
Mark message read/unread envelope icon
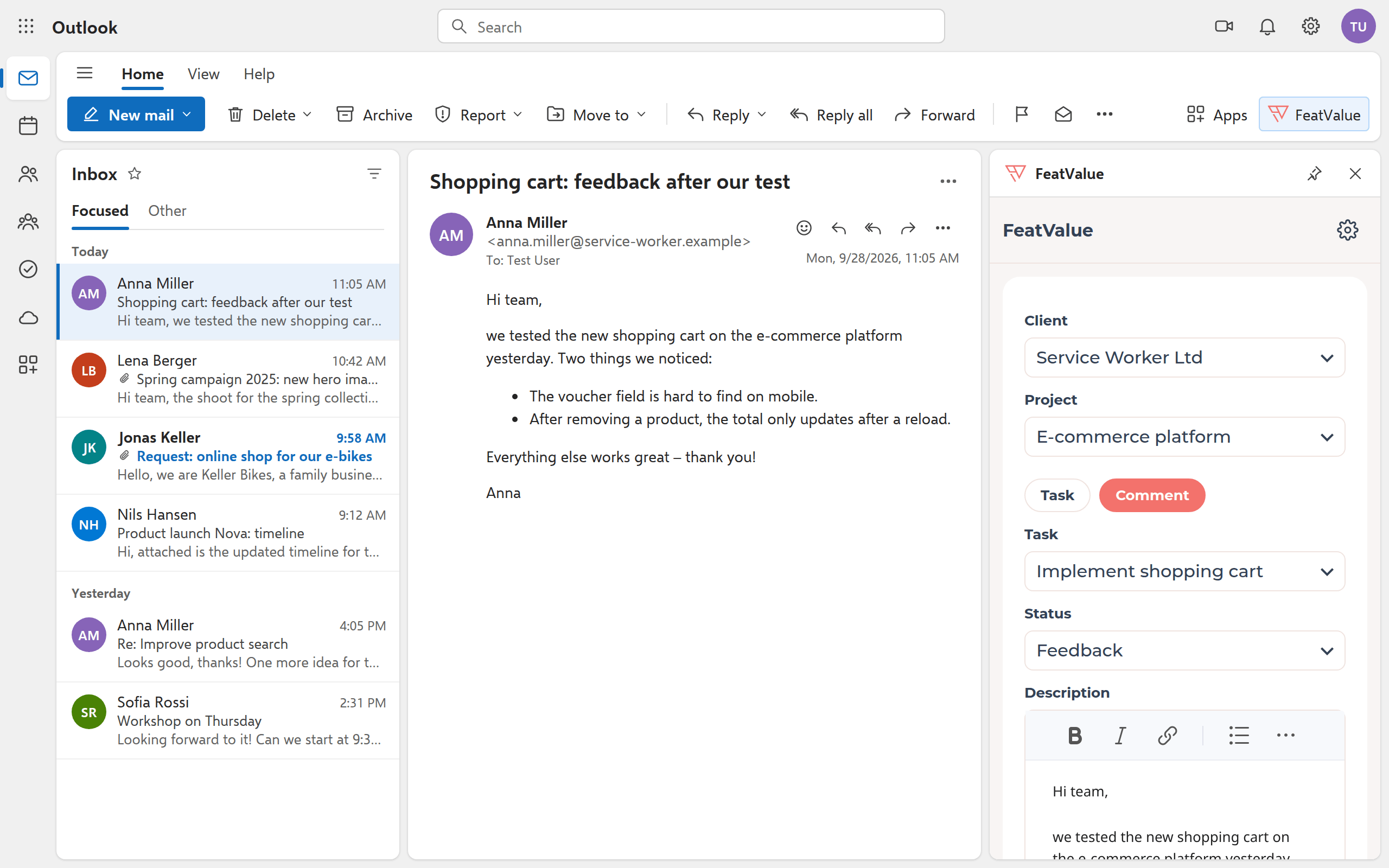click(1063, 115)
